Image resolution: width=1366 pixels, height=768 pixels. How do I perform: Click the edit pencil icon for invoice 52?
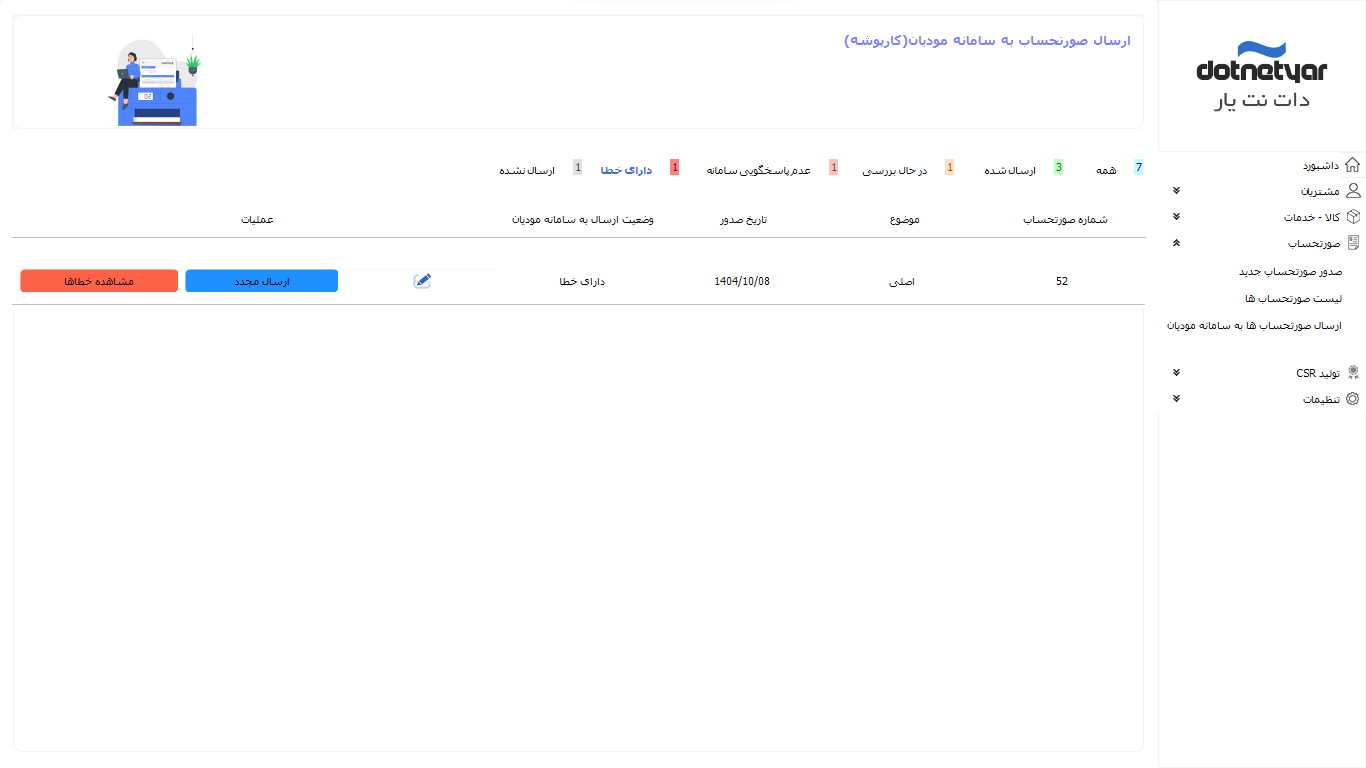pos(422,281)
